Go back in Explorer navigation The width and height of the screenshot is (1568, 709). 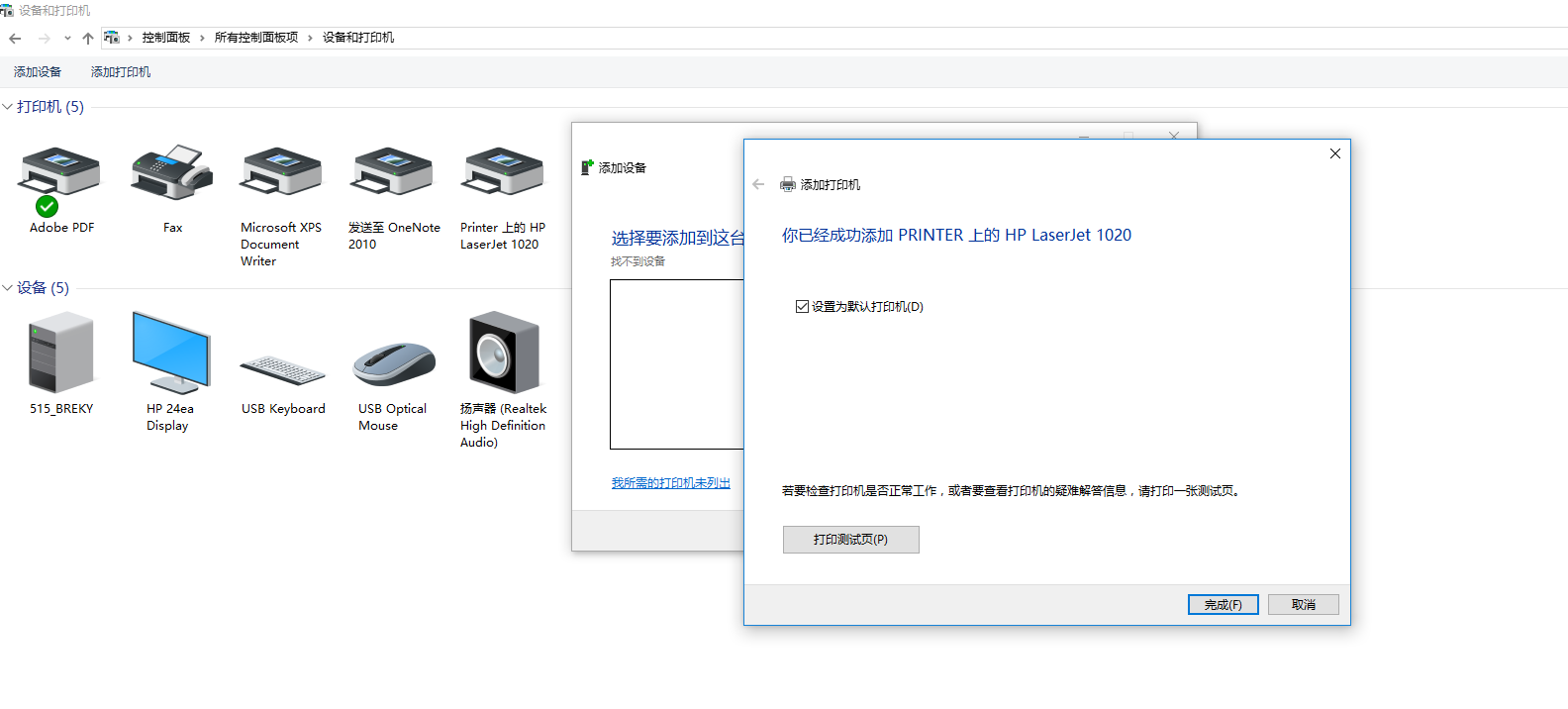[15, 39]
